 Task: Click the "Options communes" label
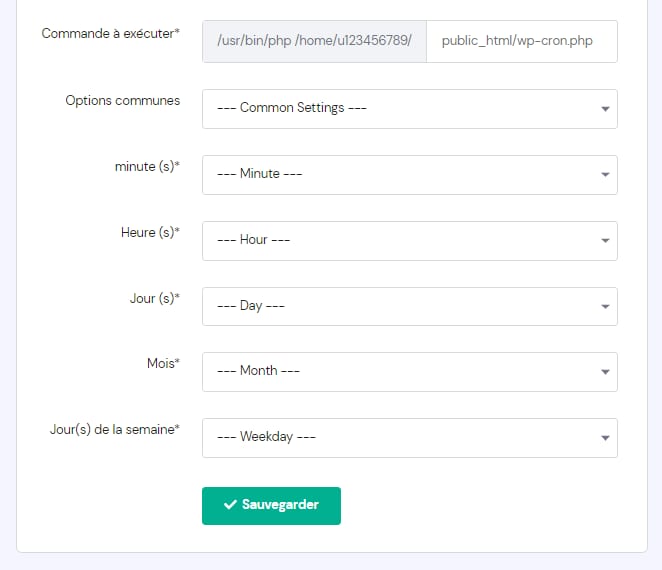(x=122, y=101)
